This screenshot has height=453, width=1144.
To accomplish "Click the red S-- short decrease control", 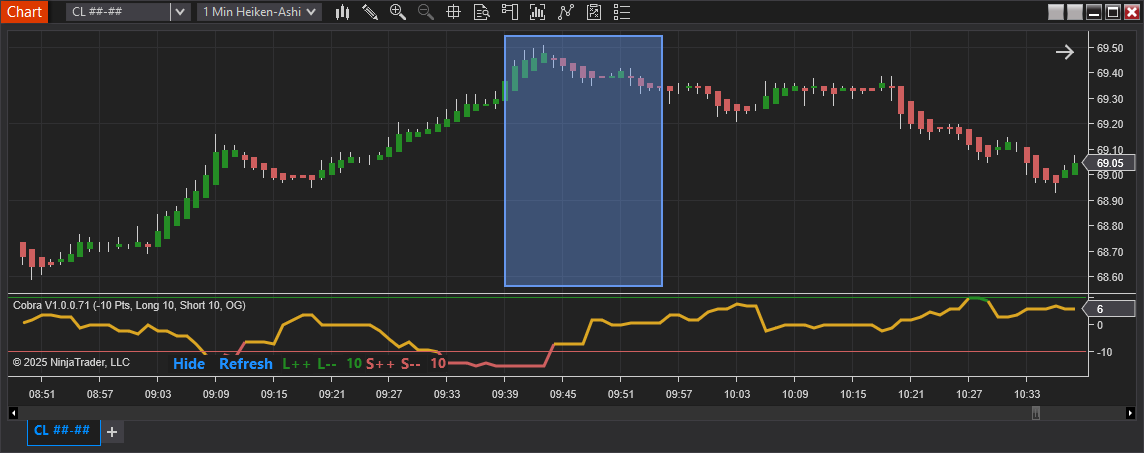I will [411, 364].
